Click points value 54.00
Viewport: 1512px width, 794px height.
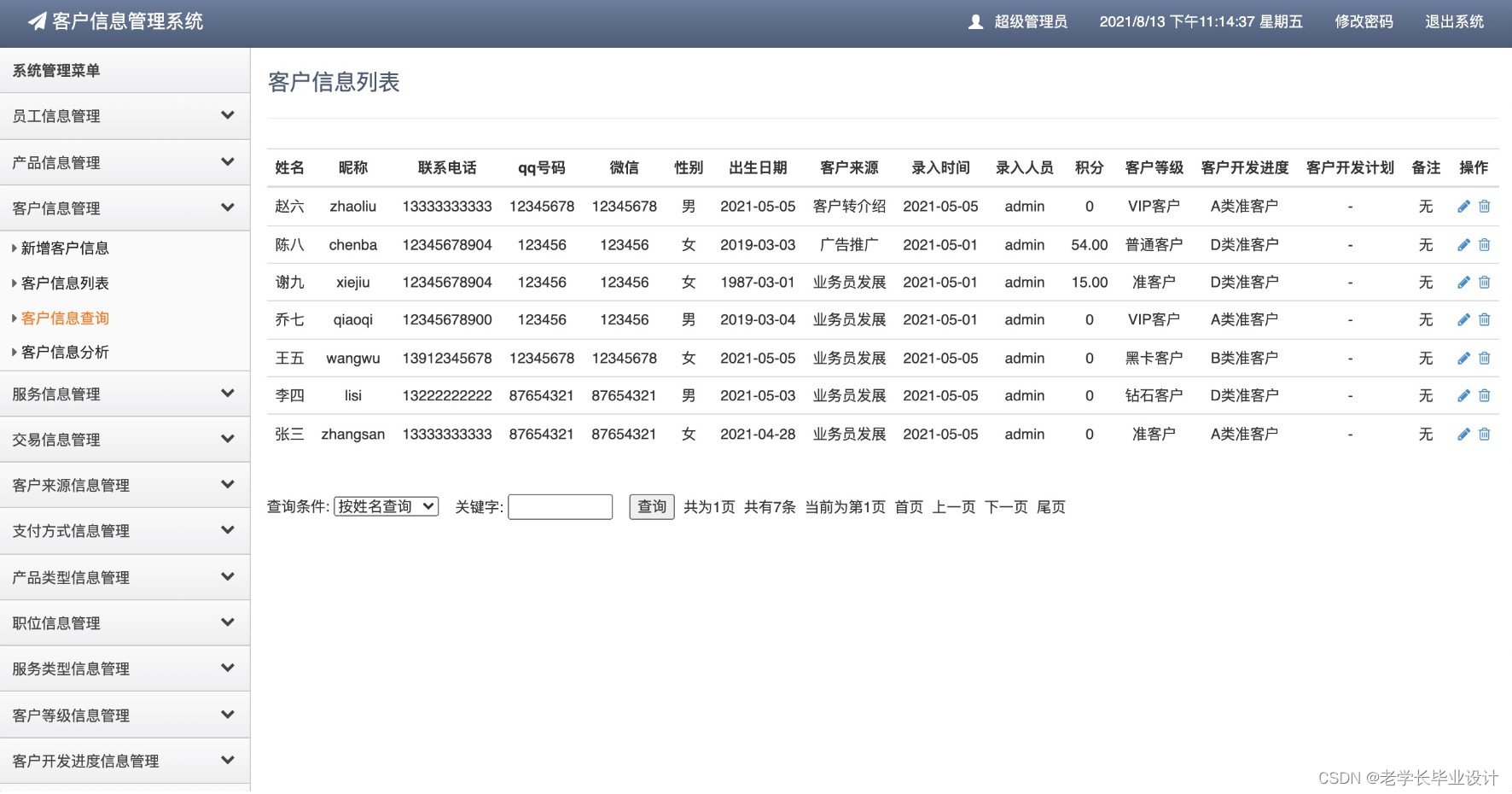tap(1090, 245)
